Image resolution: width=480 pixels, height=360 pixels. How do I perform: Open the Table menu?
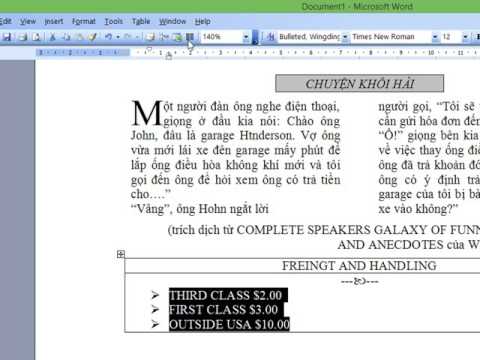pos(141,21)
